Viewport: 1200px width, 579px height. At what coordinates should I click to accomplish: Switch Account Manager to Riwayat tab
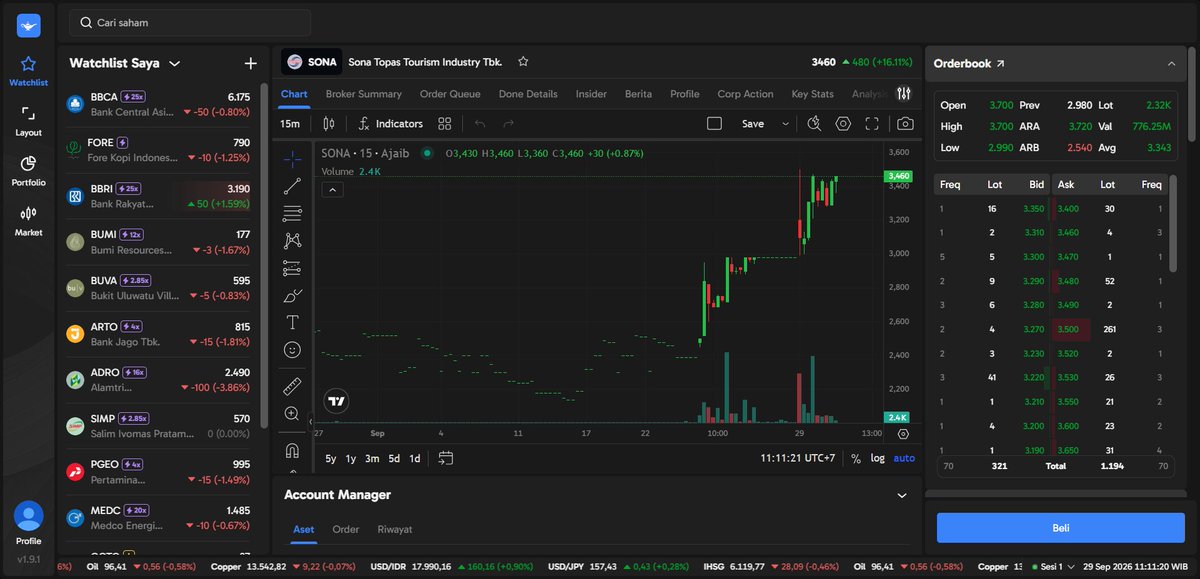click(x=395, y=529)
